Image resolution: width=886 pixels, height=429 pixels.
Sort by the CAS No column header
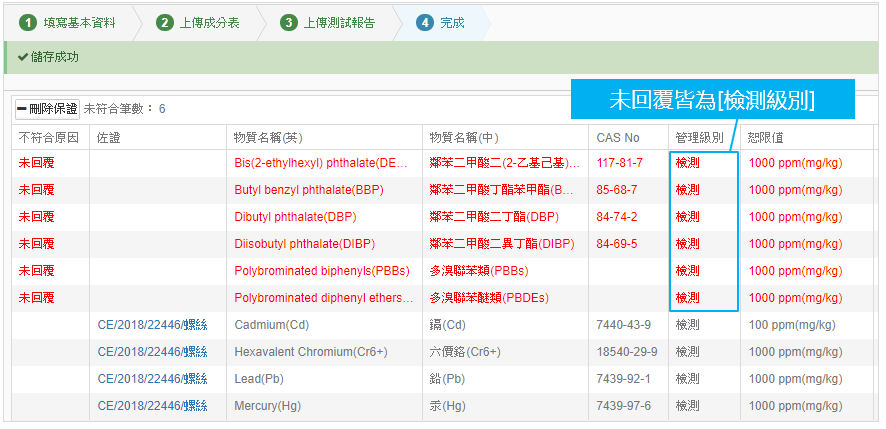pyautogui.click(x=617, y=137)
